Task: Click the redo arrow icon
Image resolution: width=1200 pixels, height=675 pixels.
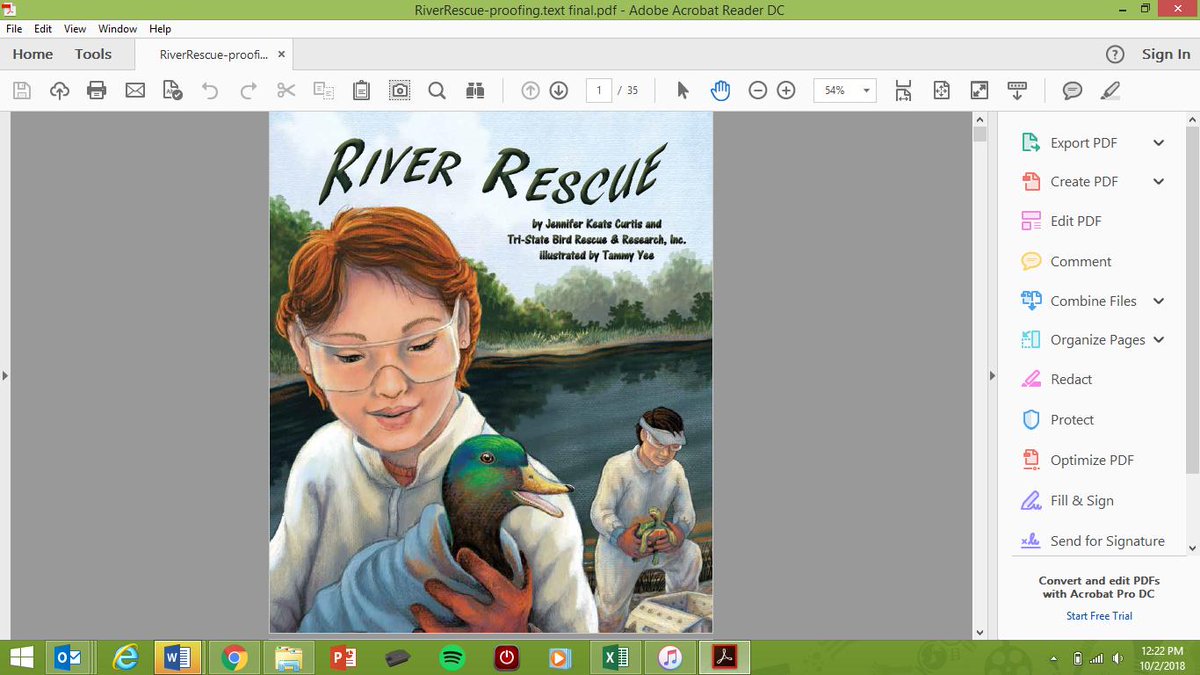Action: pos(248,91)
